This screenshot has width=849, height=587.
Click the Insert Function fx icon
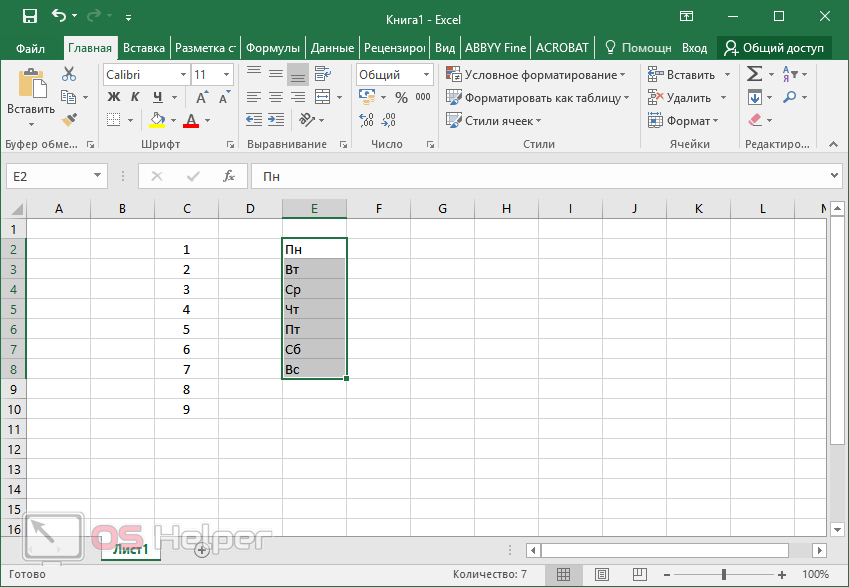[x=229, y=176]
